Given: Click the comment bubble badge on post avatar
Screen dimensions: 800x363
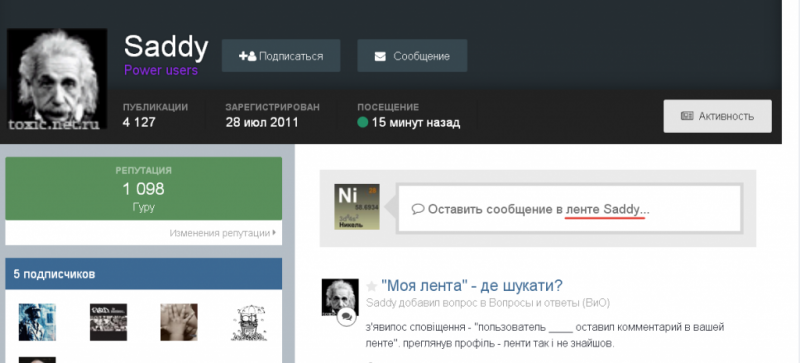Looking at the screenshot, I should click(346, 317).
